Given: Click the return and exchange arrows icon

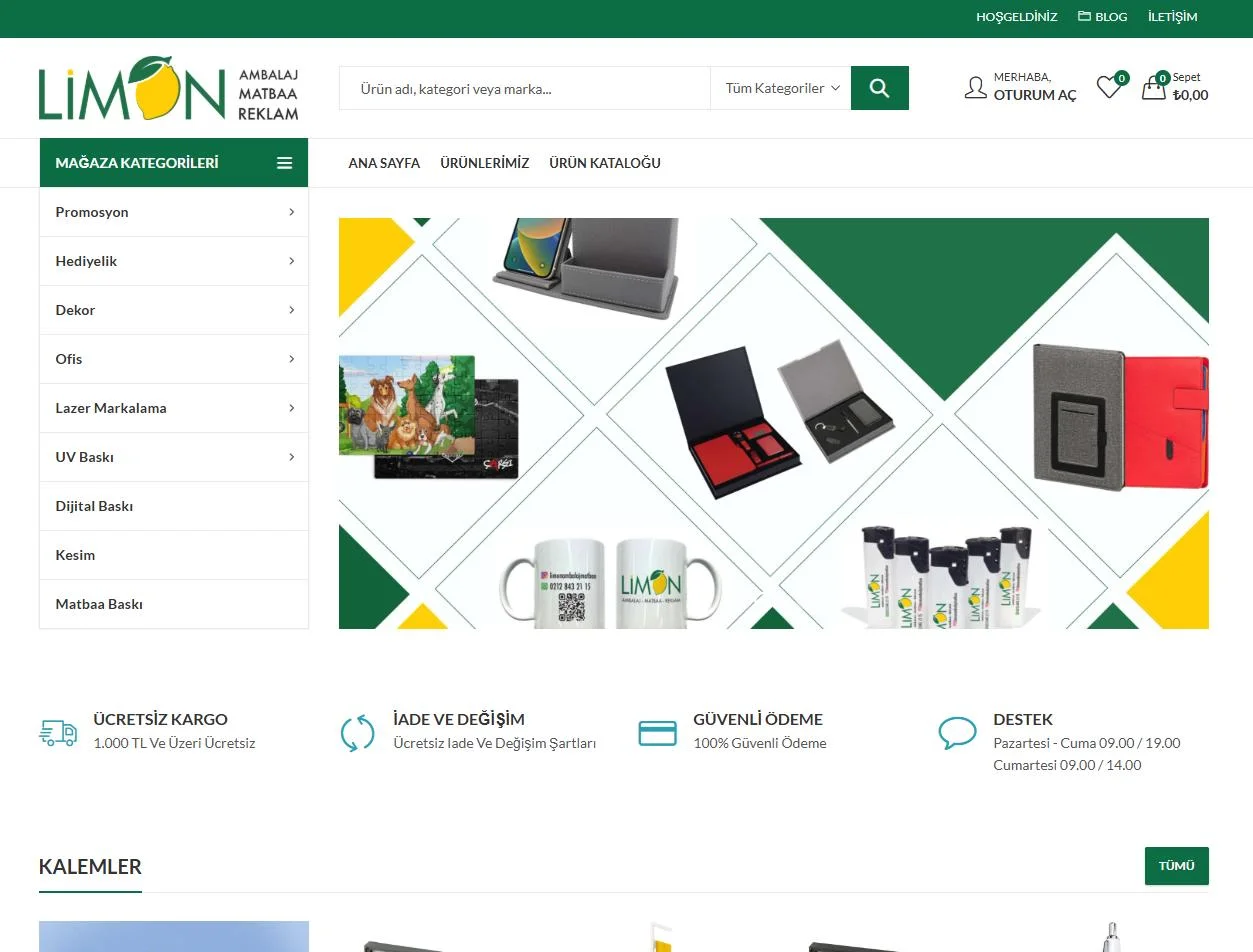Looking at the screenshot, I should point(357,733).
